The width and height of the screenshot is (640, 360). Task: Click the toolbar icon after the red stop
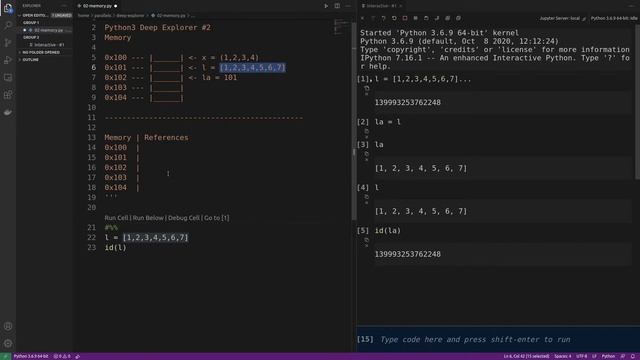(416, 18)
